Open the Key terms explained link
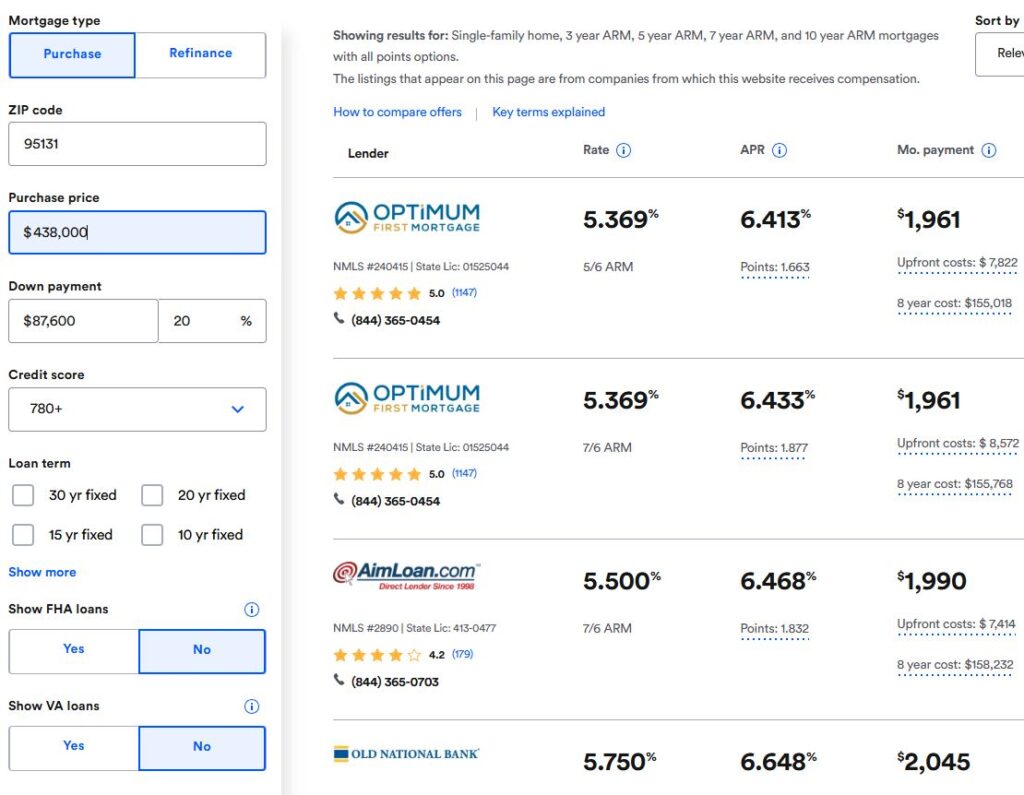This screenshot has height=795, width=1024. pos(548,112)
